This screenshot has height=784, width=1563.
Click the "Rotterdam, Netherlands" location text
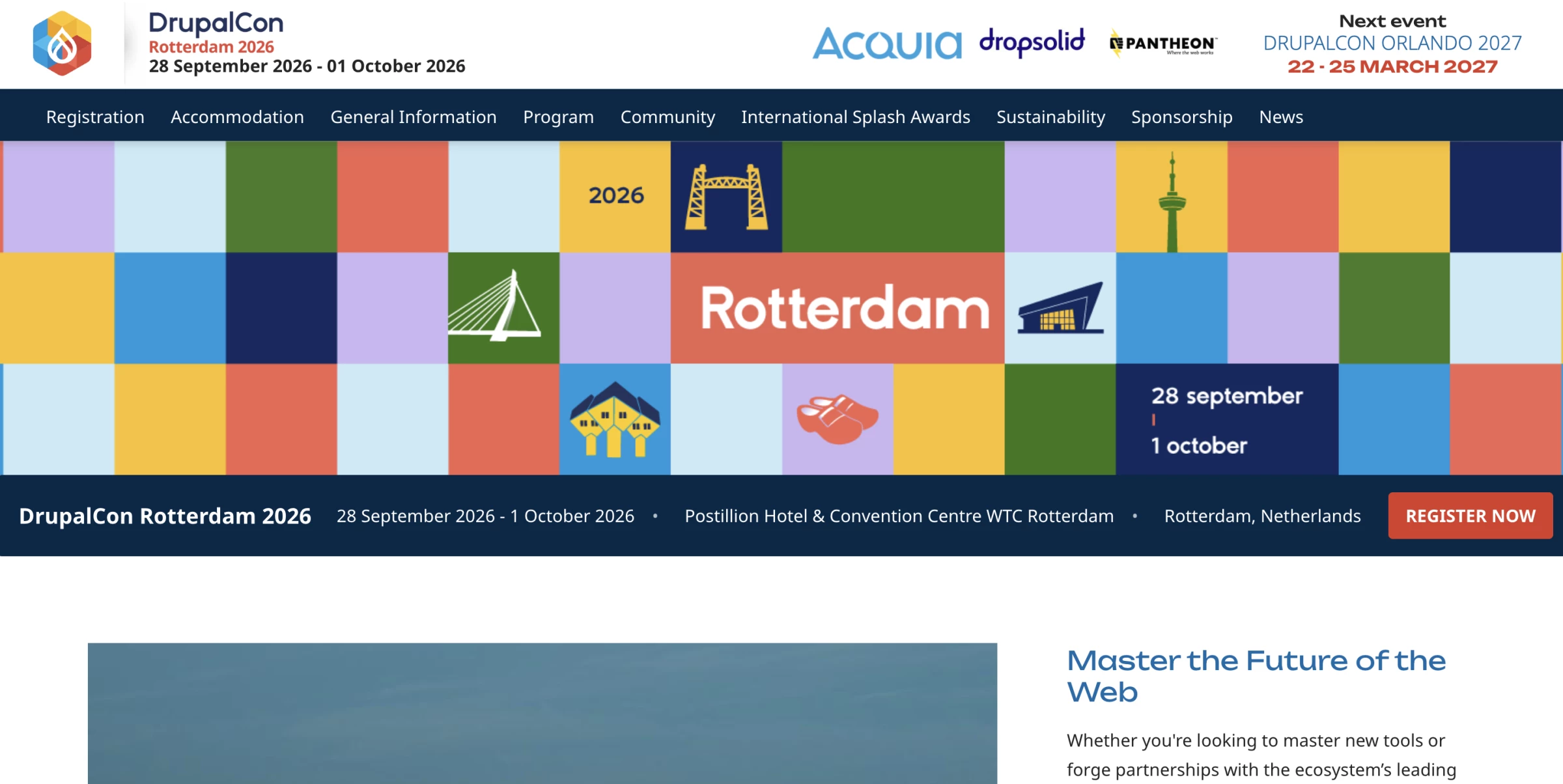click(1262, 516)
